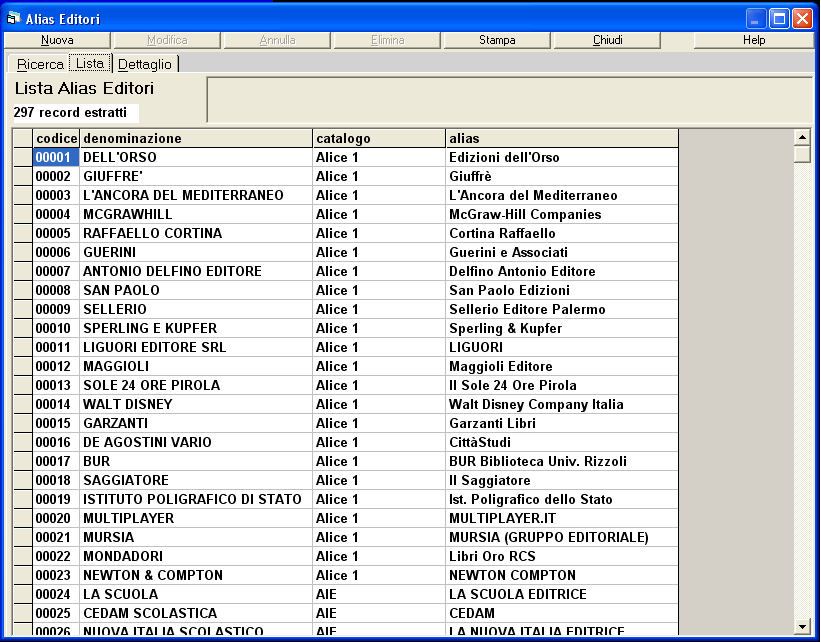Viewport: 821px width, 642px height.
Task: Click the SAGGIATORE denomination cell
Action: coord(196,480)
